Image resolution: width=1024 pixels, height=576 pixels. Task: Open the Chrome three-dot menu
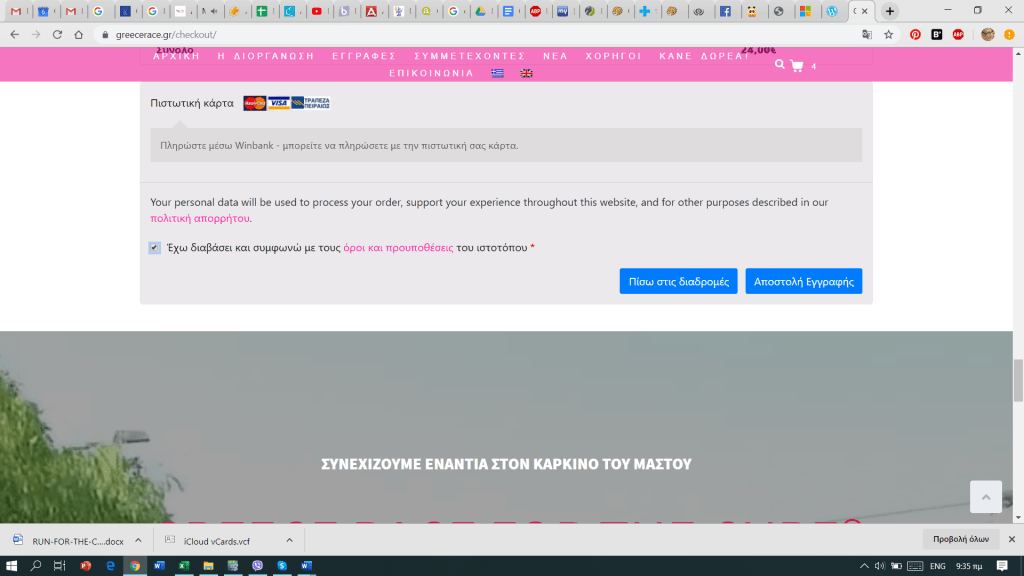[x=1010, y=34]
